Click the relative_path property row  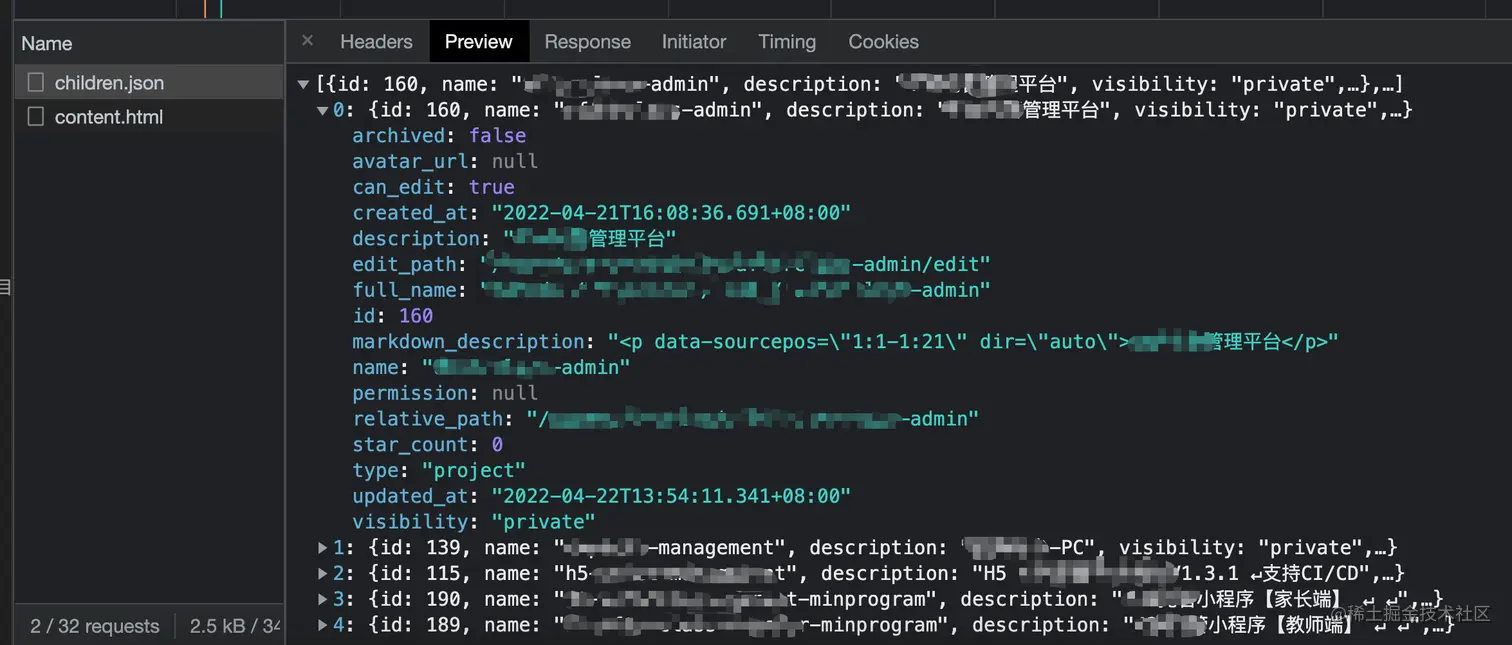pyautogui.click(x=665, y=419)
